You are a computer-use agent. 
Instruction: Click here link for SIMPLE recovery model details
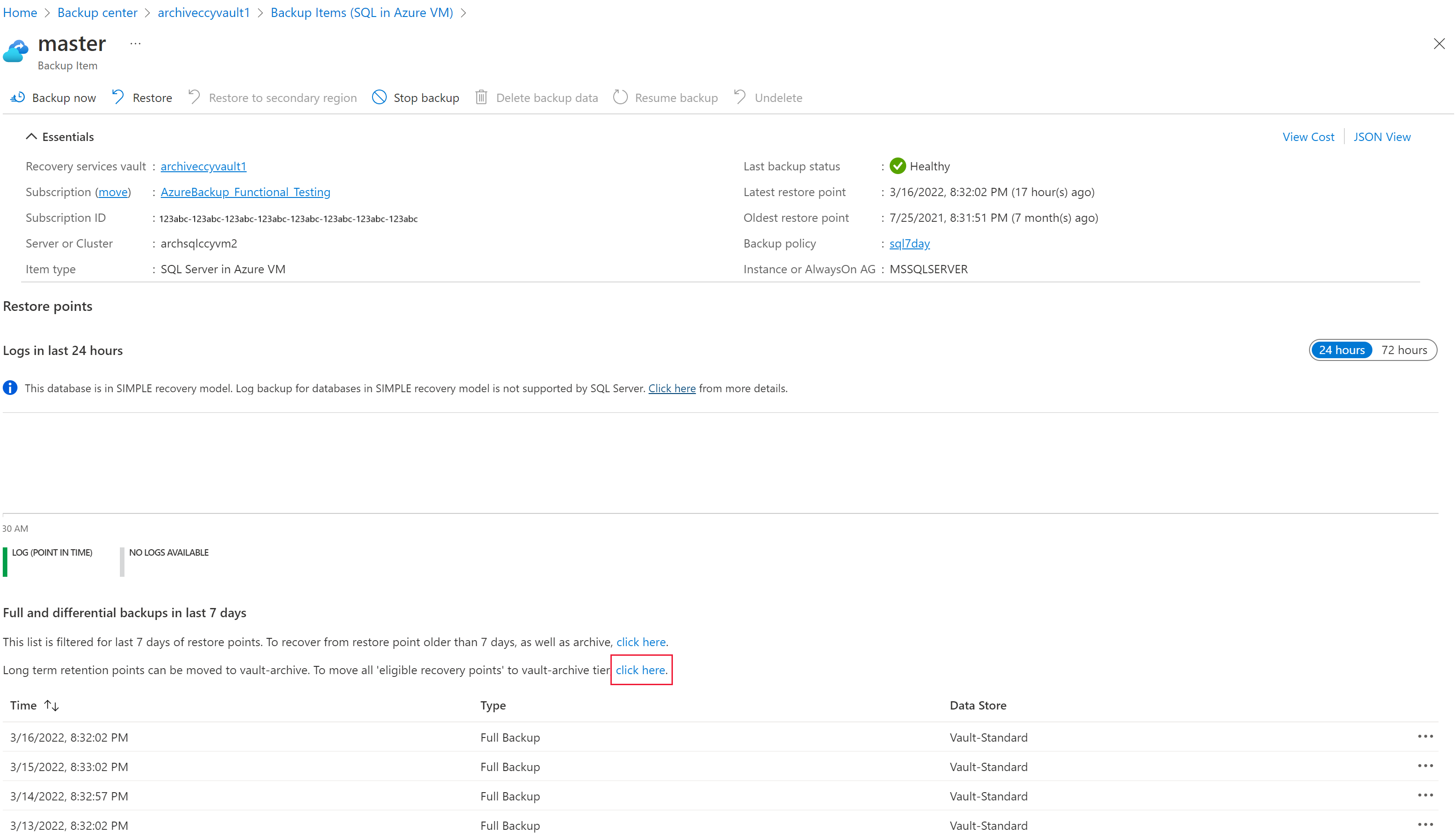tap(671, 388)
